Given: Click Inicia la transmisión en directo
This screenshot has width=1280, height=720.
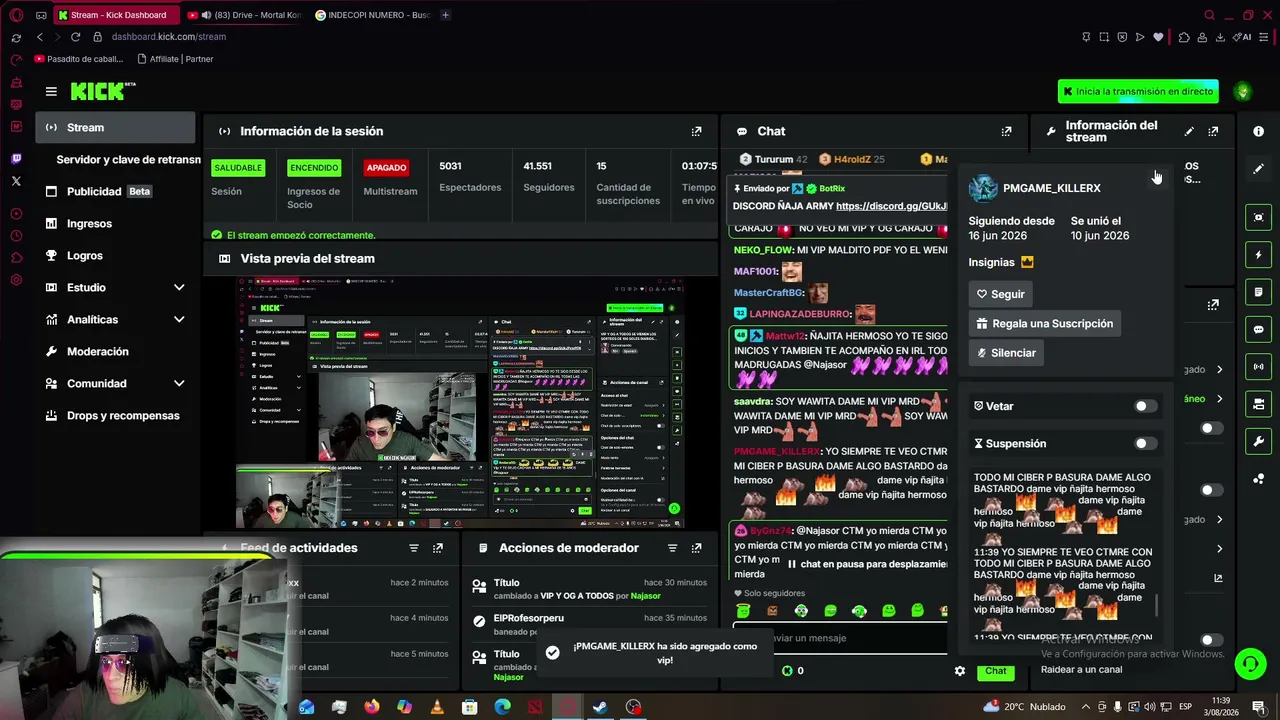Looking at the screenshot, I should (1138, 91).
